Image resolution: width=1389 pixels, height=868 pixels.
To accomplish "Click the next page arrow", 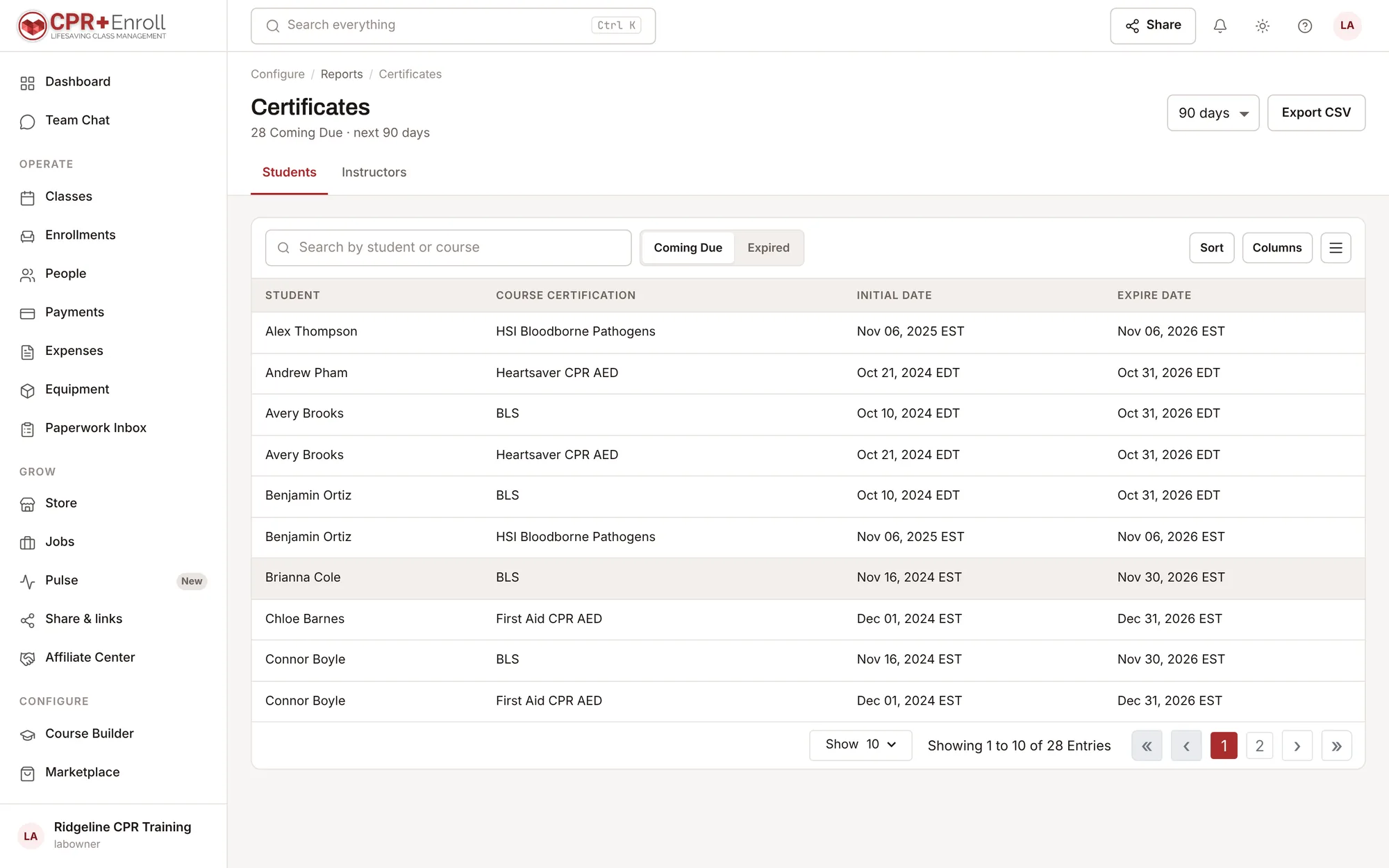I will (x=1297, y=746).
